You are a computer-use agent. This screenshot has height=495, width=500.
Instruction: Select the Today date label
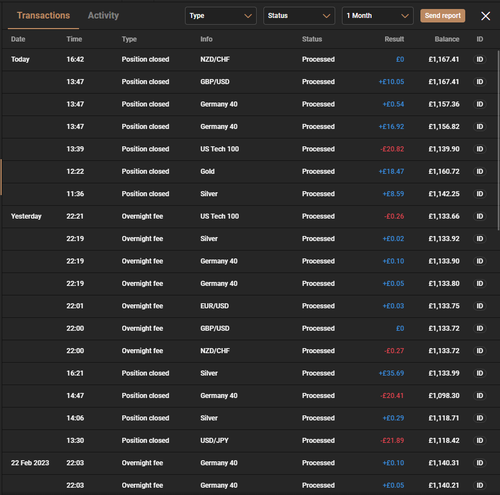click(x=20, y=59)
